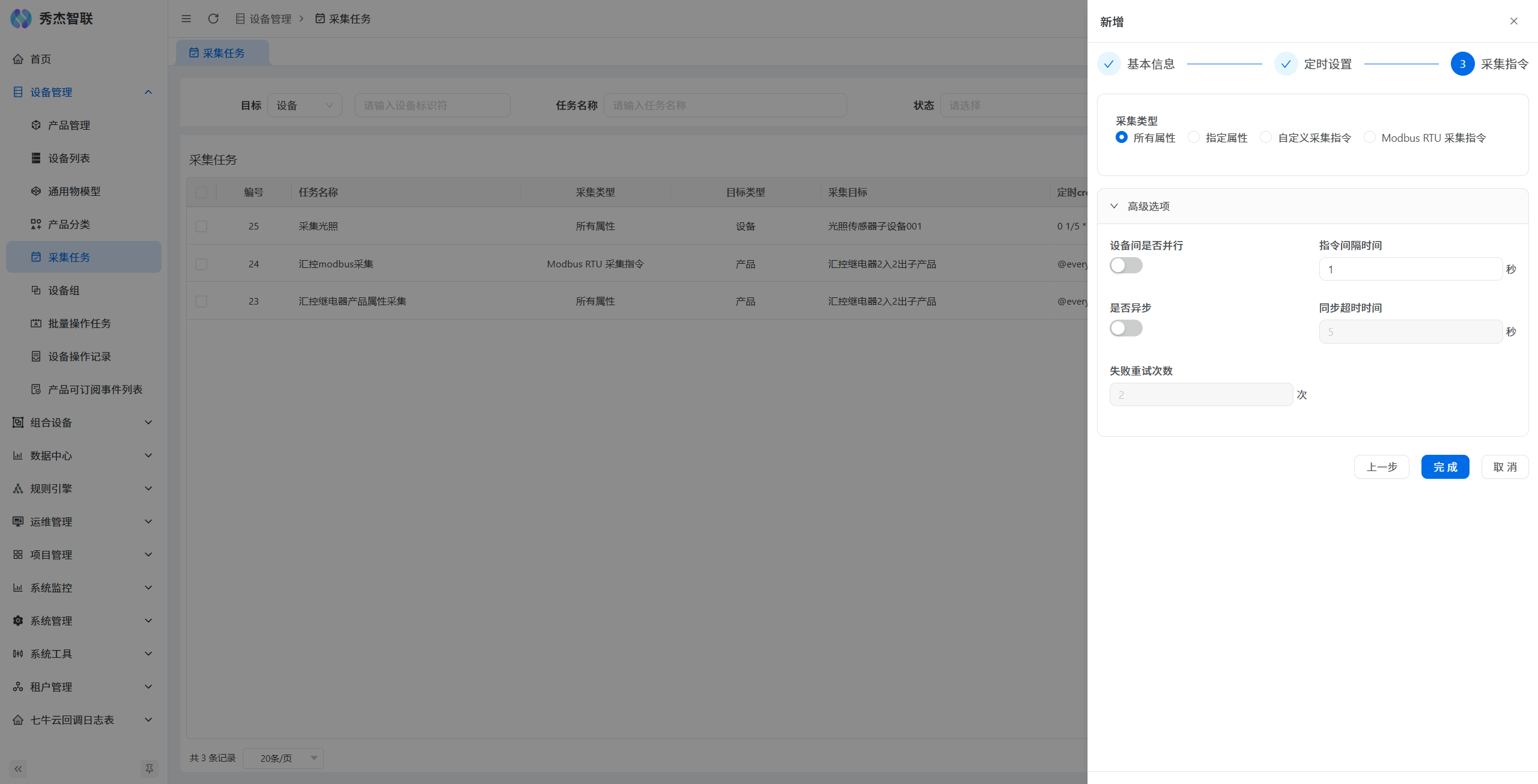Viewport: 1538px width, 784px height.
Task: Click the sidebar fold hamburger icon
Action: click(186, 19)
